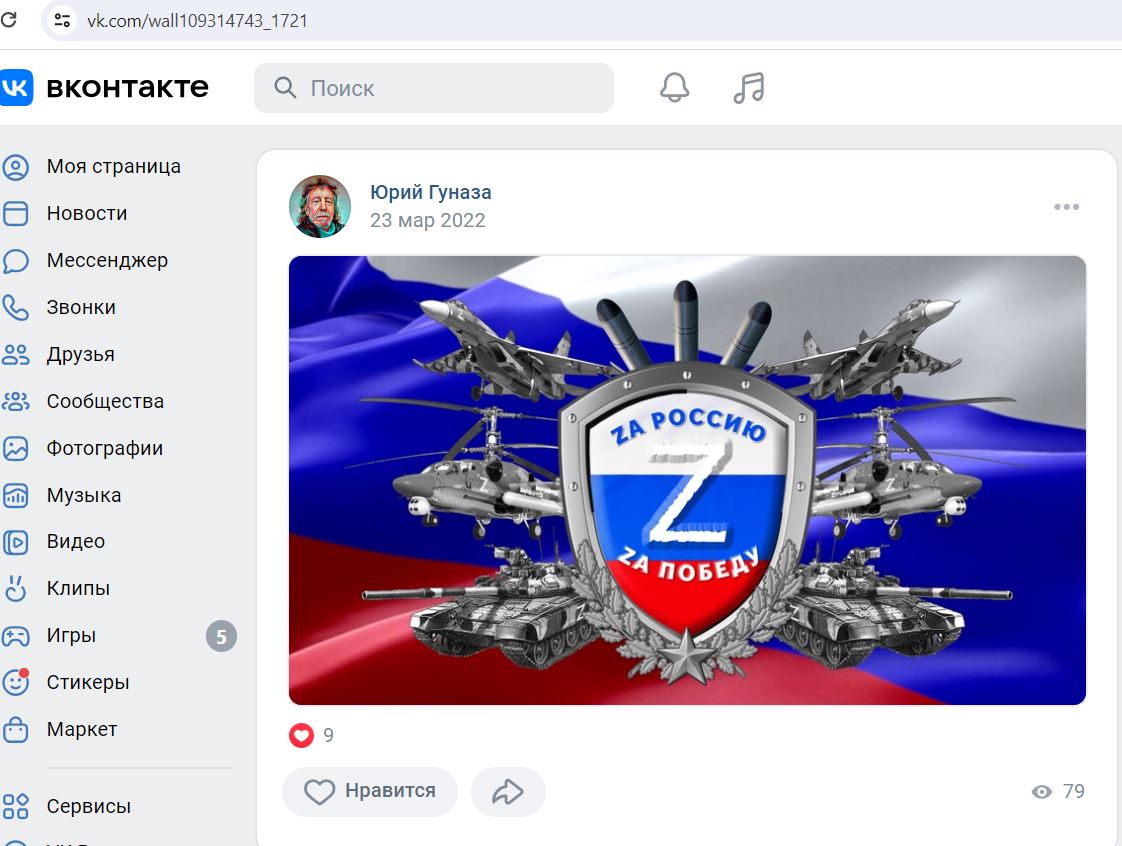Open notifications bell
This screenshot has width=1122, height=846.
(x=674, y=87)
